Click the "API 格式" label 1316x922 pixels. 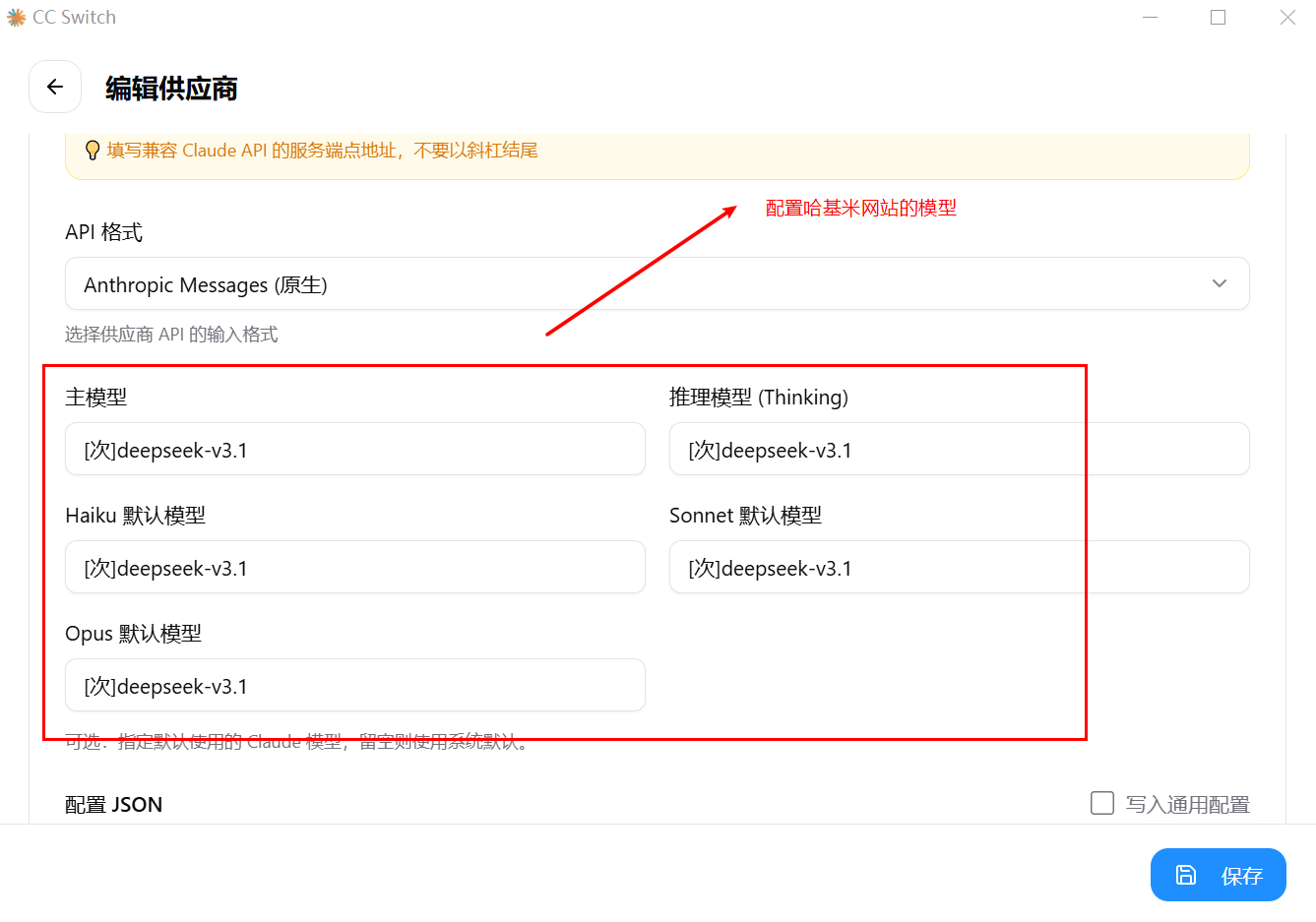tap(103, 232)
